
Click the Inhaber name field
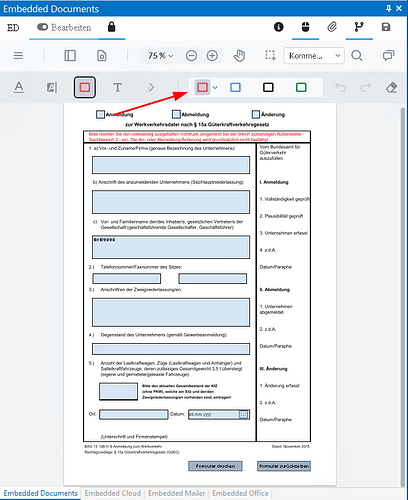pyautogui.click(x=171, y=247)
